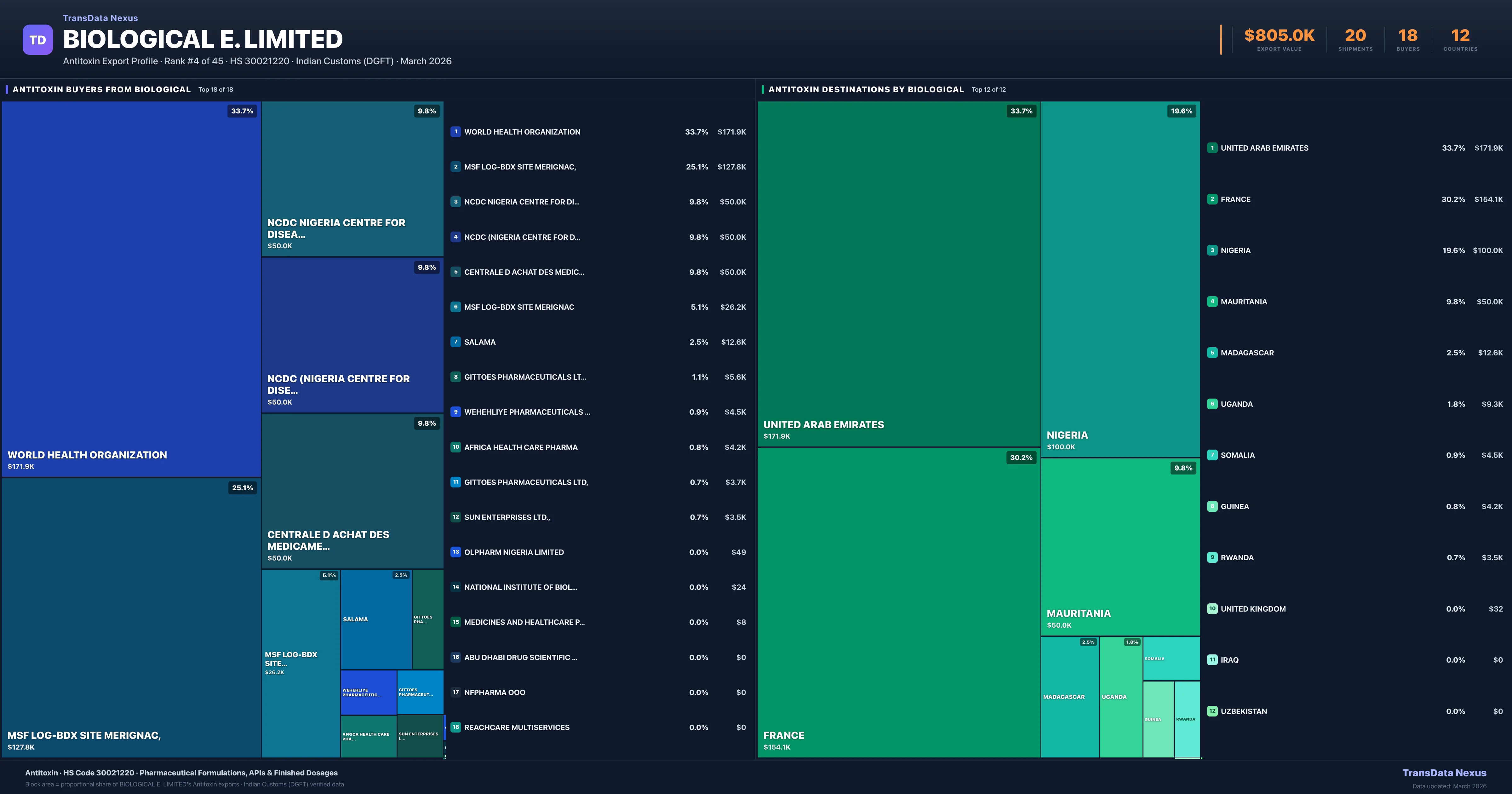Click rank badge 6 beside UGANDA
Screen dimensions: 1512x794
(1212, 404)
